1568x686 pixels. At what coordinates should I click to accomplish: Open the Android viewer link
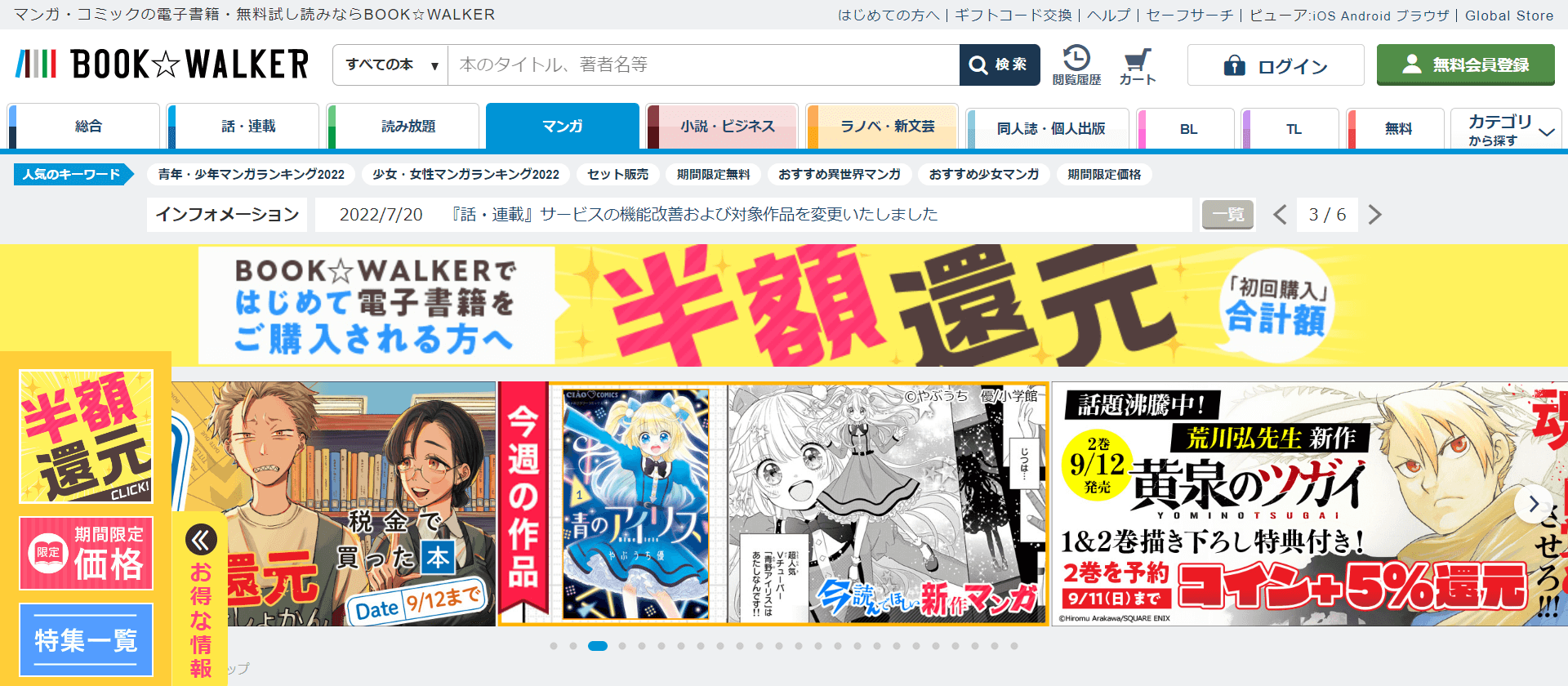pos(1365,16)
